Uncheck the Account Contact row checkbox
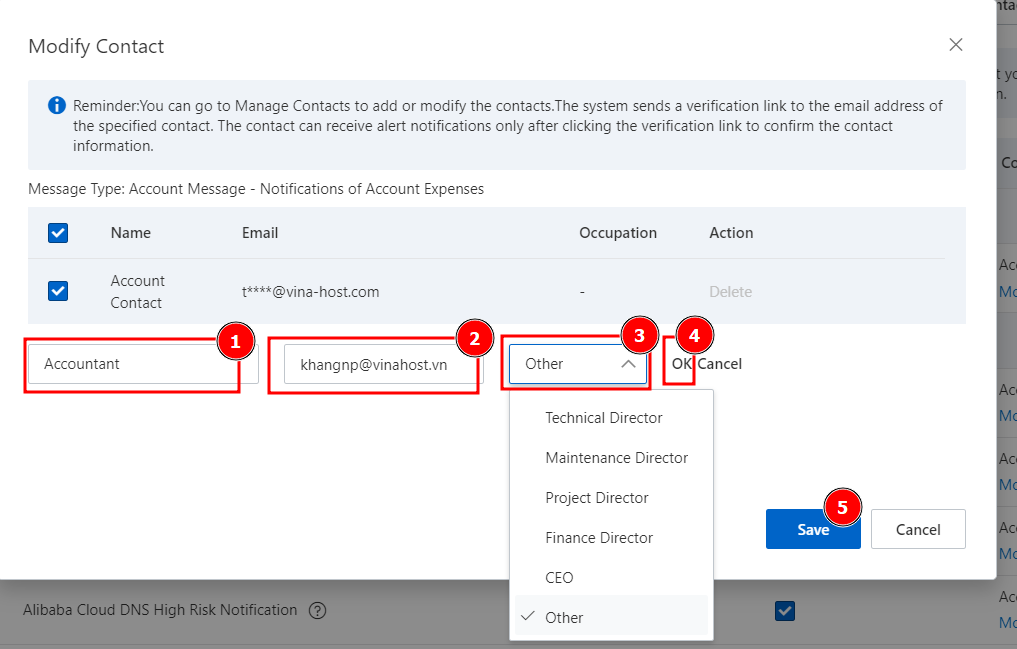 [x=58, y=291]
